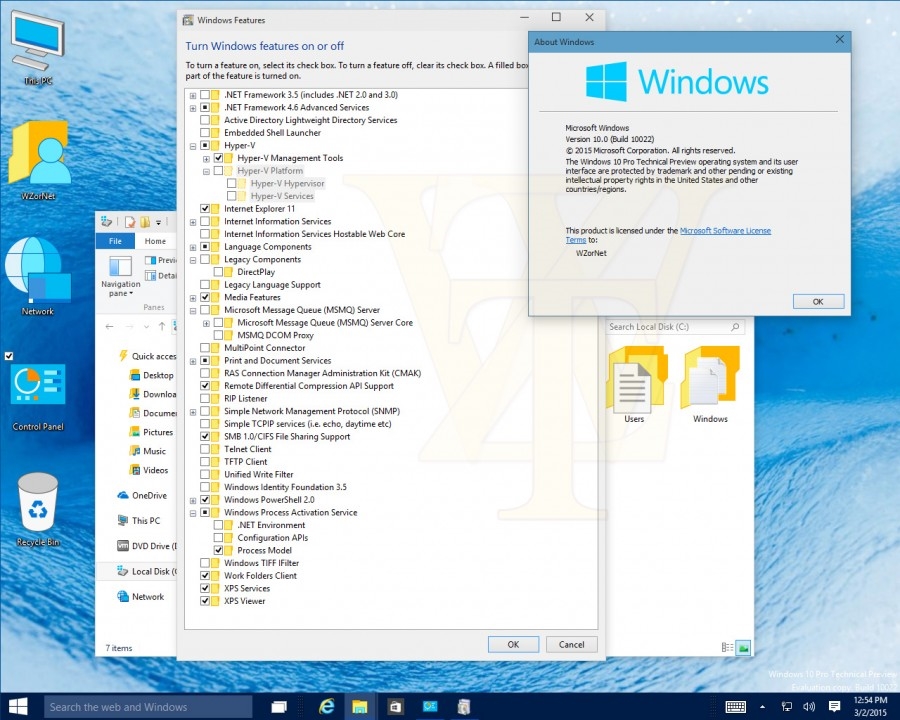Launch Internet Explorer from the taskbar
Viewport: 900px width, 720px height.
click(x=326, y=706)
